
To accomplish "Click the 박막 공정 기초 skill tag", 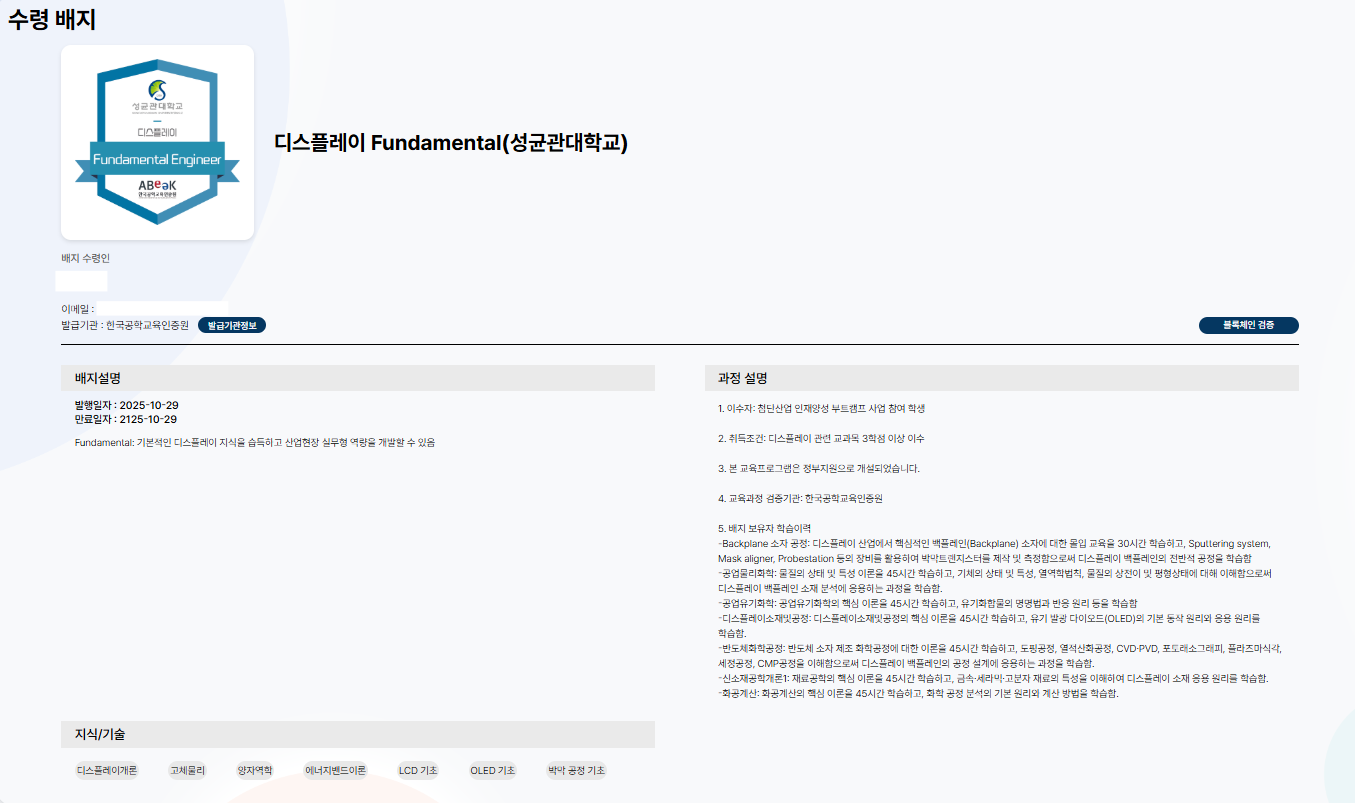I will coord(576,771).
